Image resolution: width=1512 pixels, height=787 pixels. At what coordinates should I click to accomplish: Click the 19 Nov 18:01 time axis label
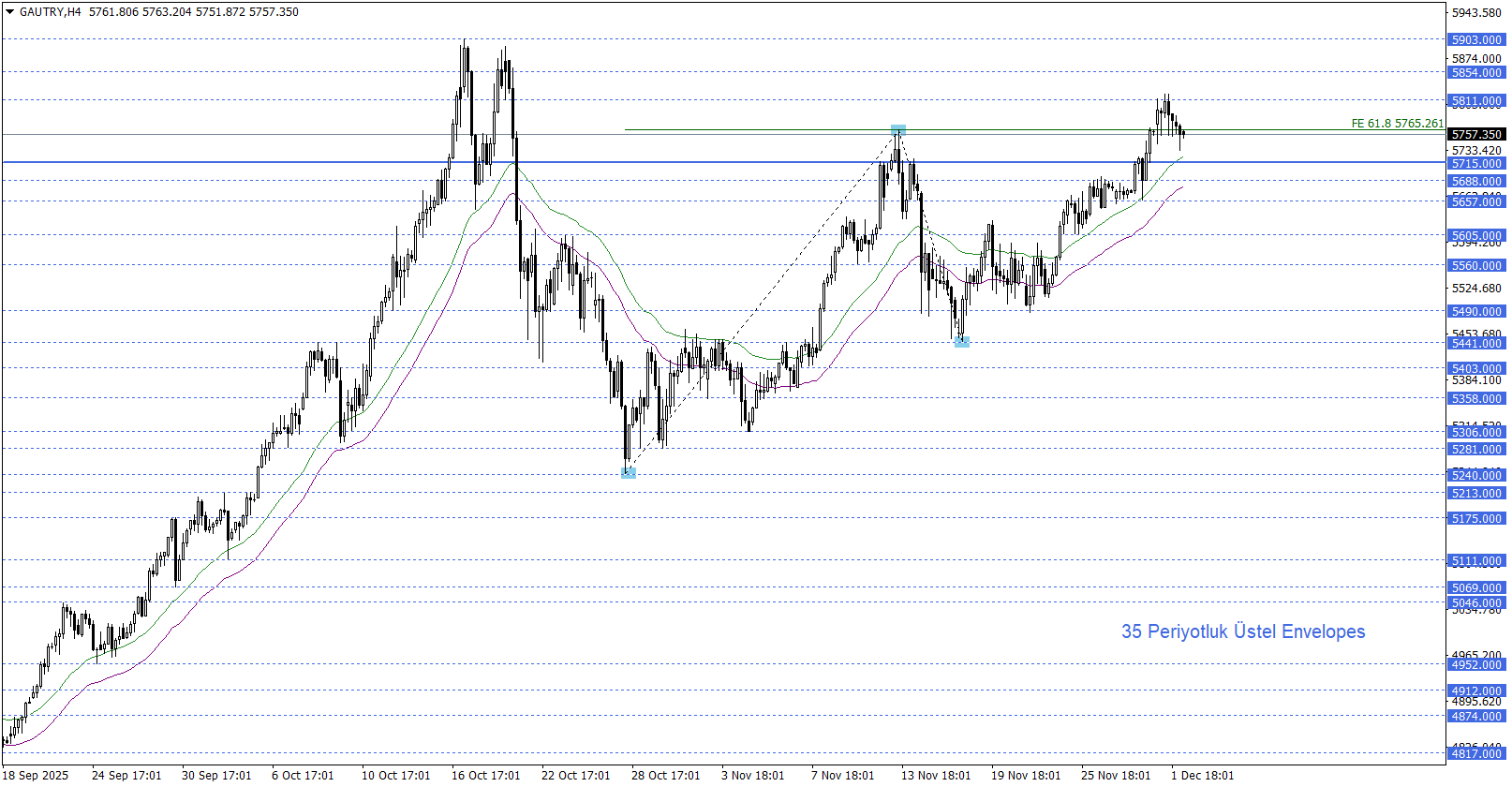point(1026,776)
